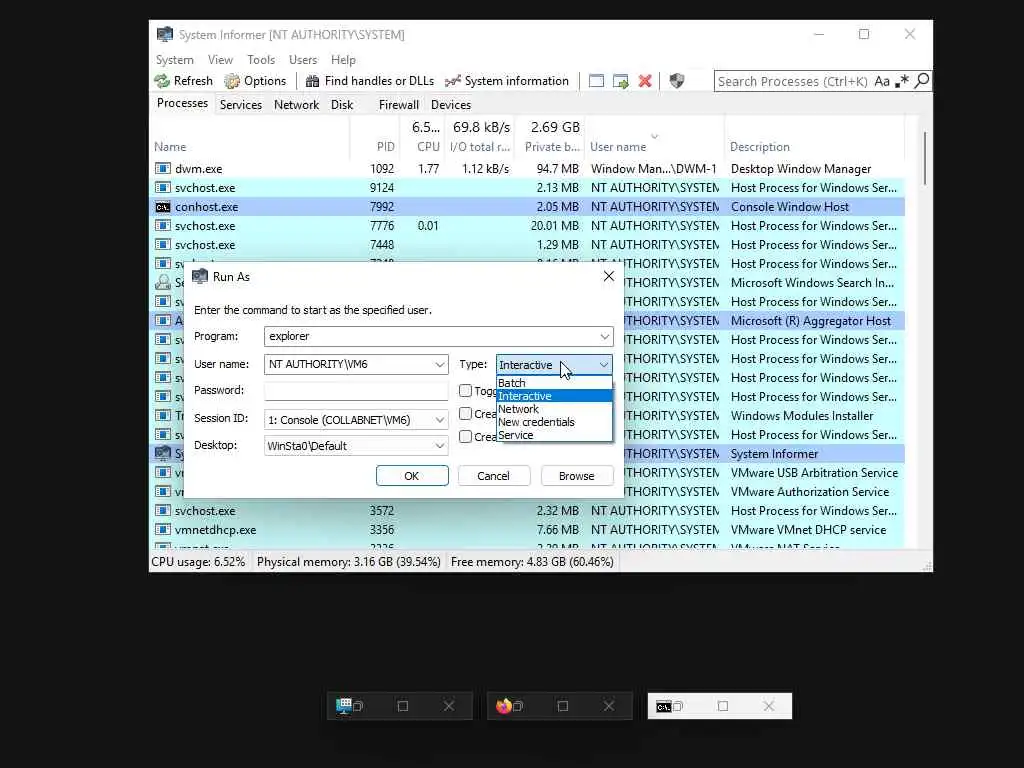Click the Run As dialog title icon
1024x768 pixels.
click(200, 277)
